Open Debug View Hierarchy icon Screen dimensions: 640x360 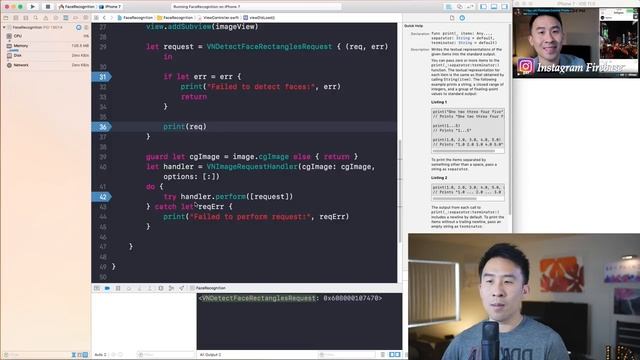coord(161,288)
